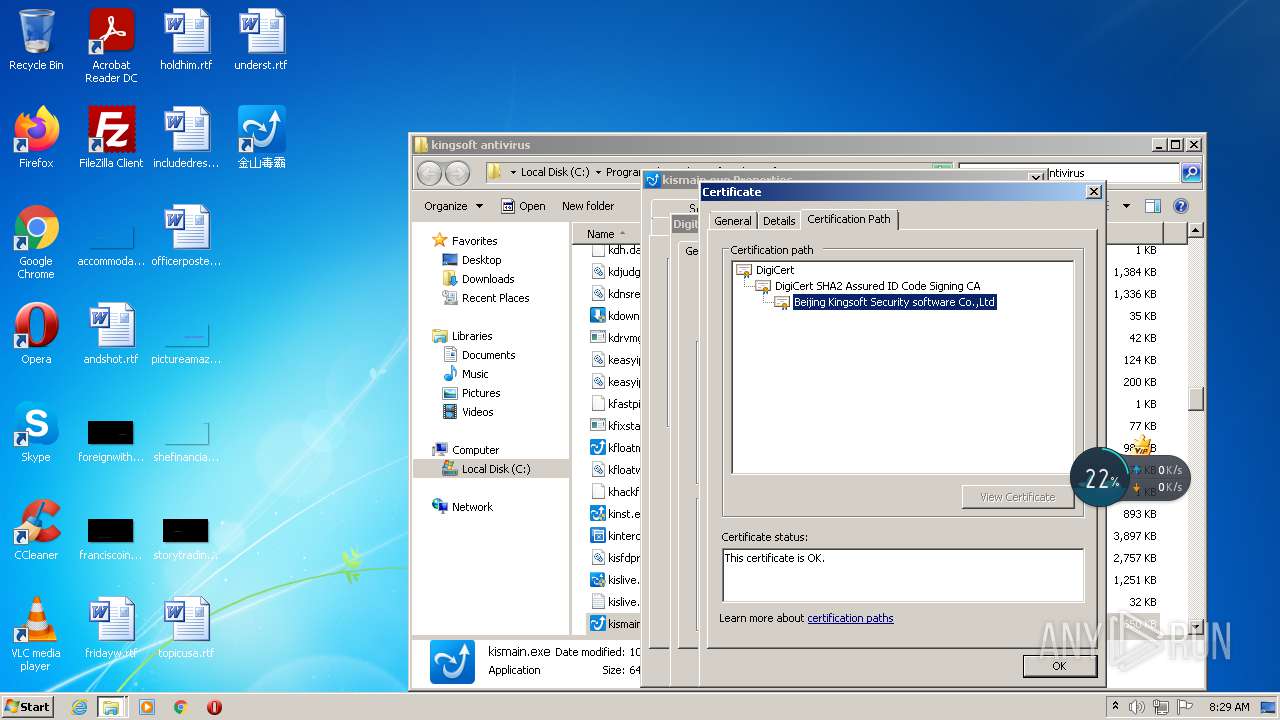Open media player taskbar icon
Screen dimensions: 1280x720
[147, 707]
